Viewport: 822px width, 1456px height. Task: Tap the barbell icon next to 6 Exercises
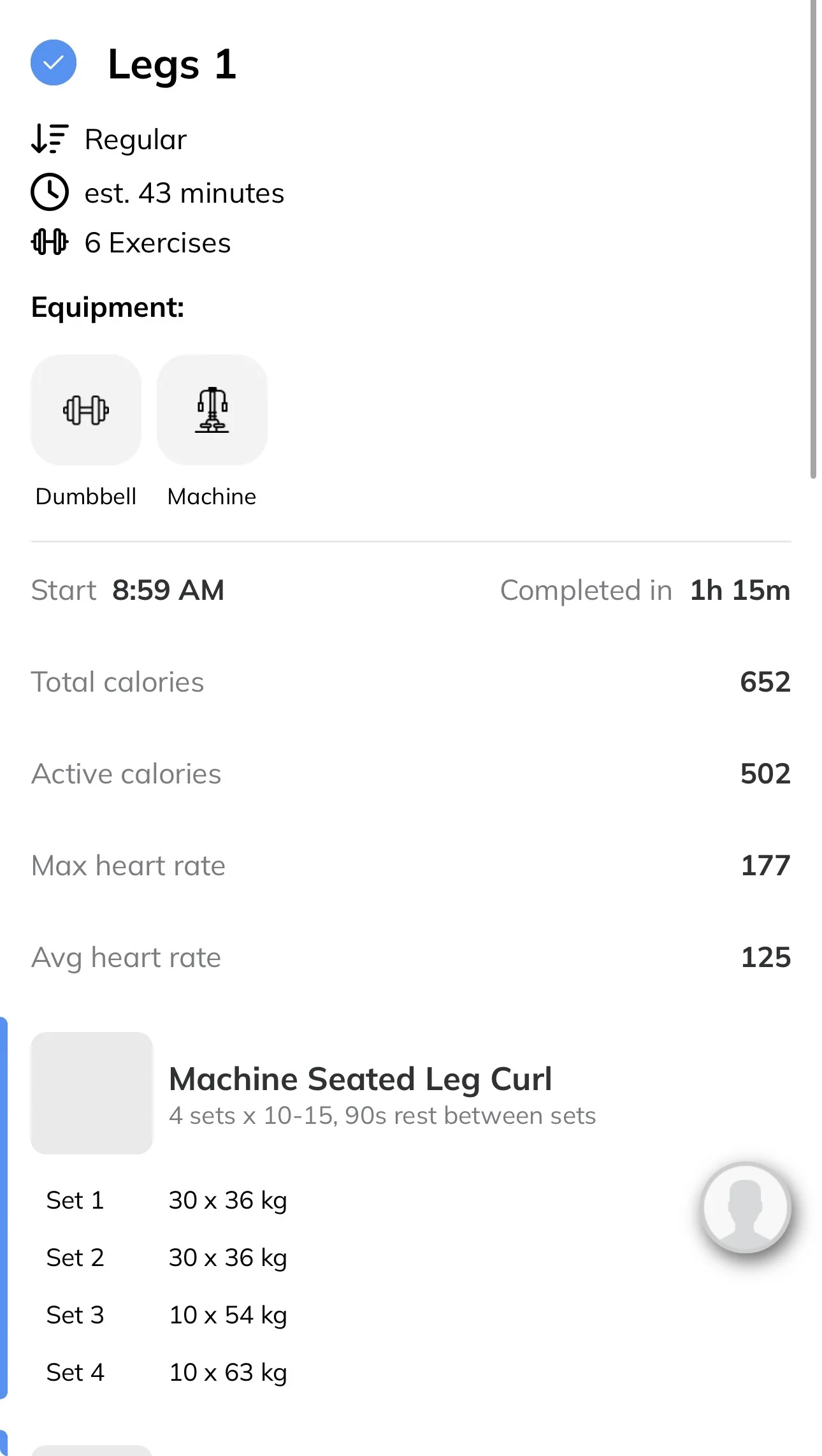pos(50,242)
